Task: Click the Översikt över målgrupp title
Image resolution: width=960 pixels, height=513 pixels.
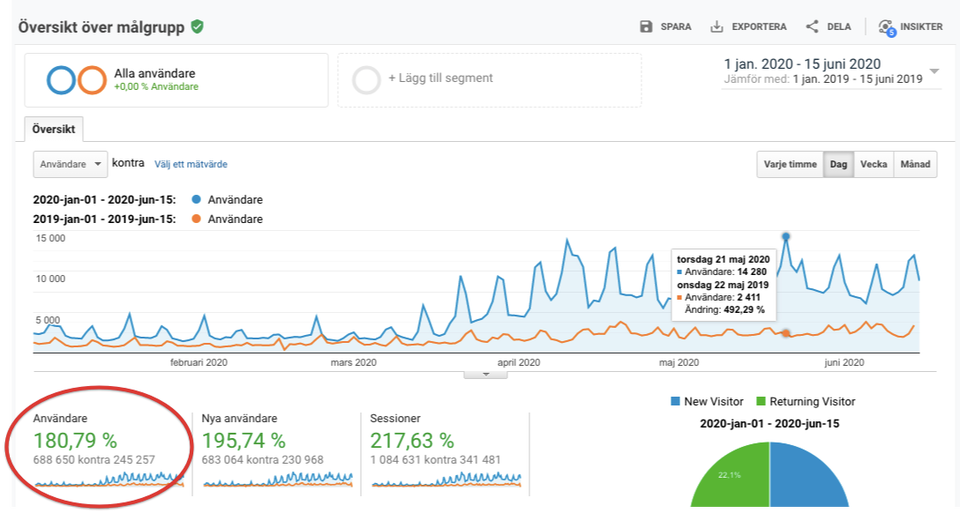Action: (102, 28)
